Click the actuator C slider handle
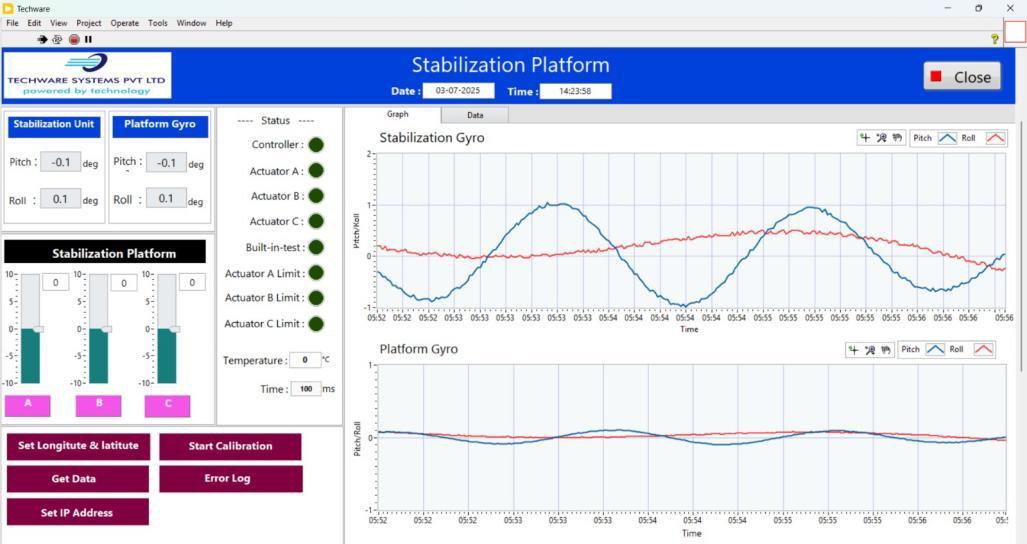Screen dimensions: 1027x544 [174, 329]
